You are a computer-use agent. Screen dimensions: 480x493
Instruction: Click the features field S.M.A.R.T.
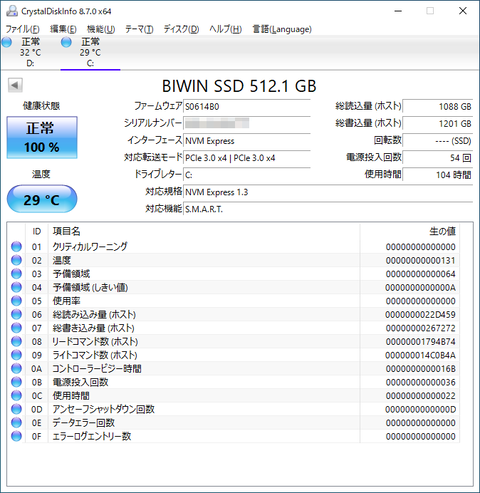(x=328, y=209)
